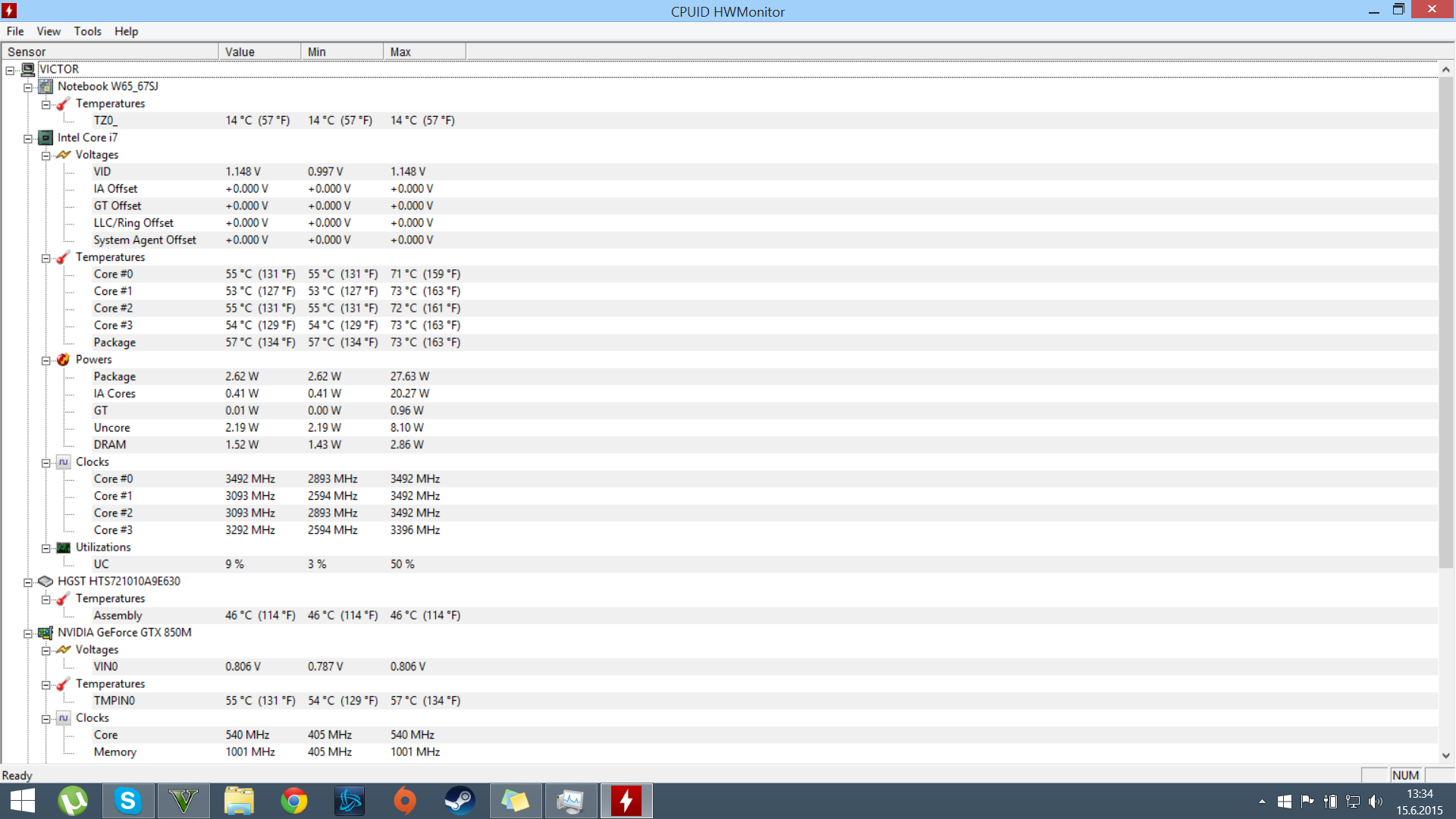The height and width of the screenshot is (819, 1456).
Task: Click the battery power icon in tray
Action: pyautogui.click(x=1330, y=802)
